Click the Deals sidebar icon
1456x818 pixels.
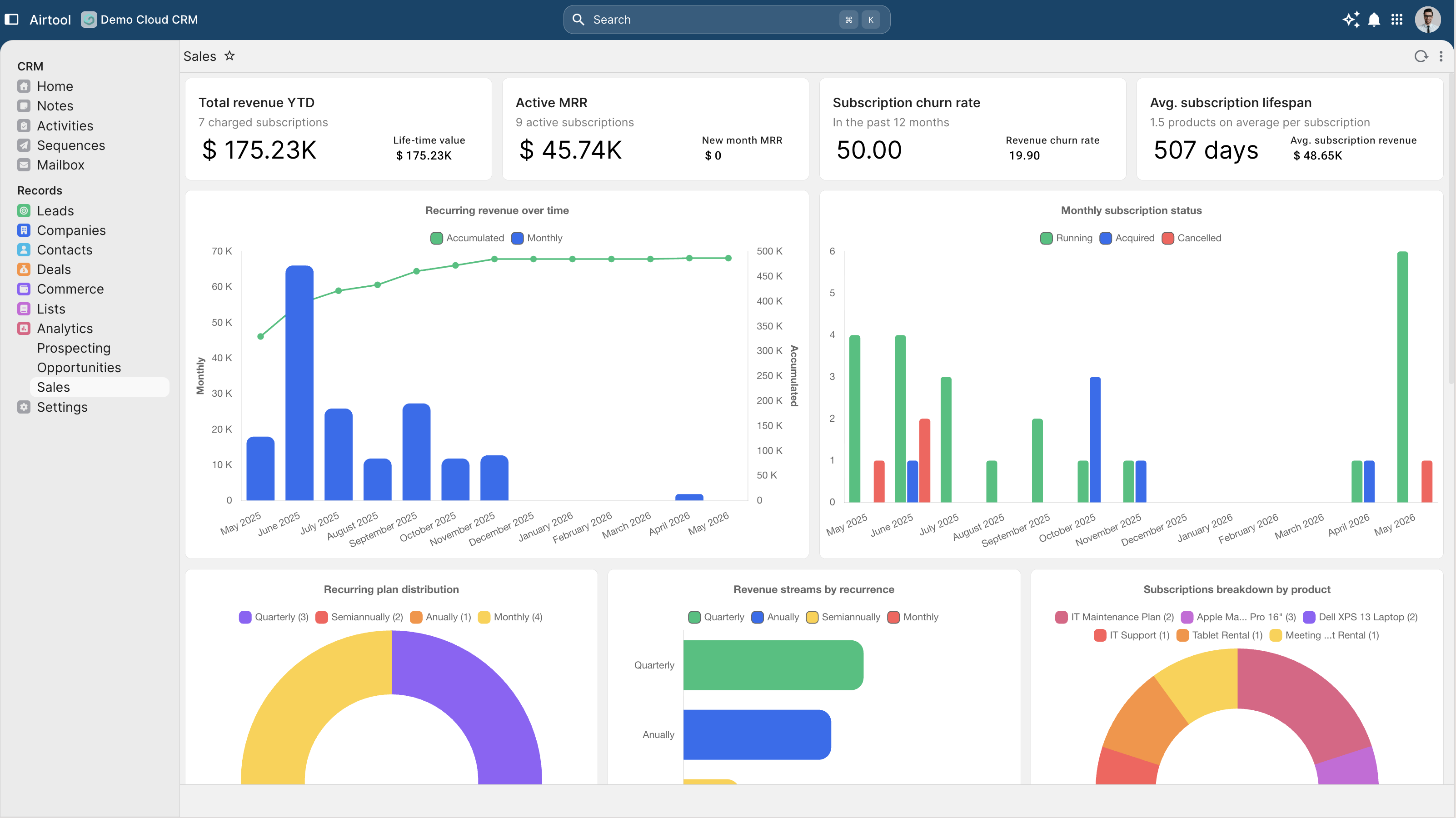click(24, 269)
